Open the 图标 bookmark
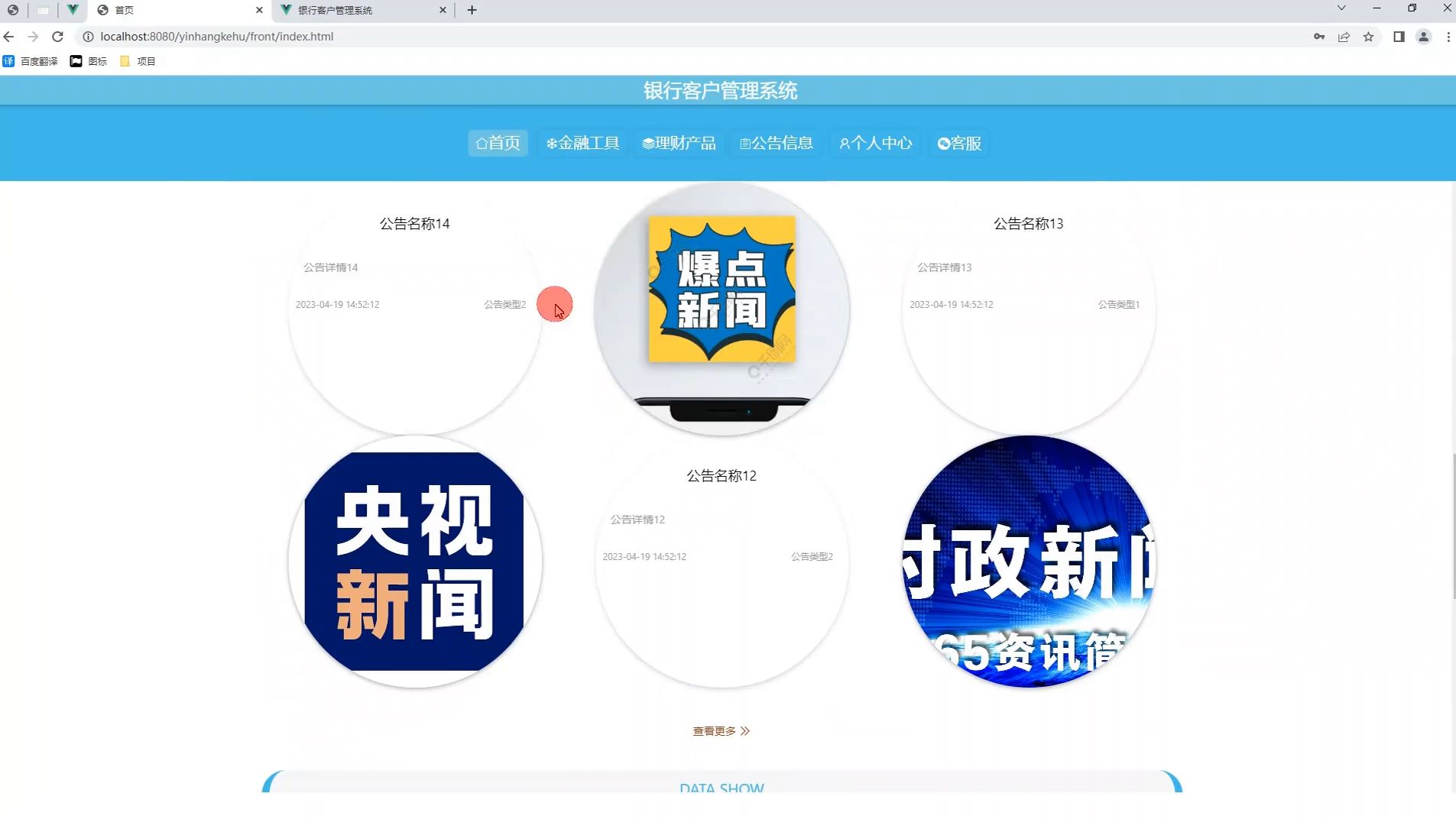The height and width of the screenshot is (819, 1456). tap(89, 61)
